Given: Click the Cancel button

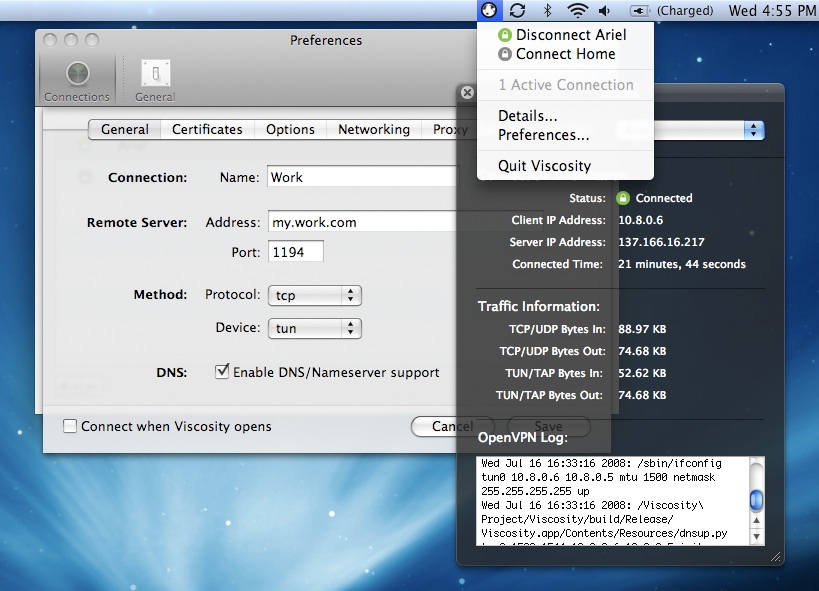Looking at the screenshot, I should (x=452, y=426).
